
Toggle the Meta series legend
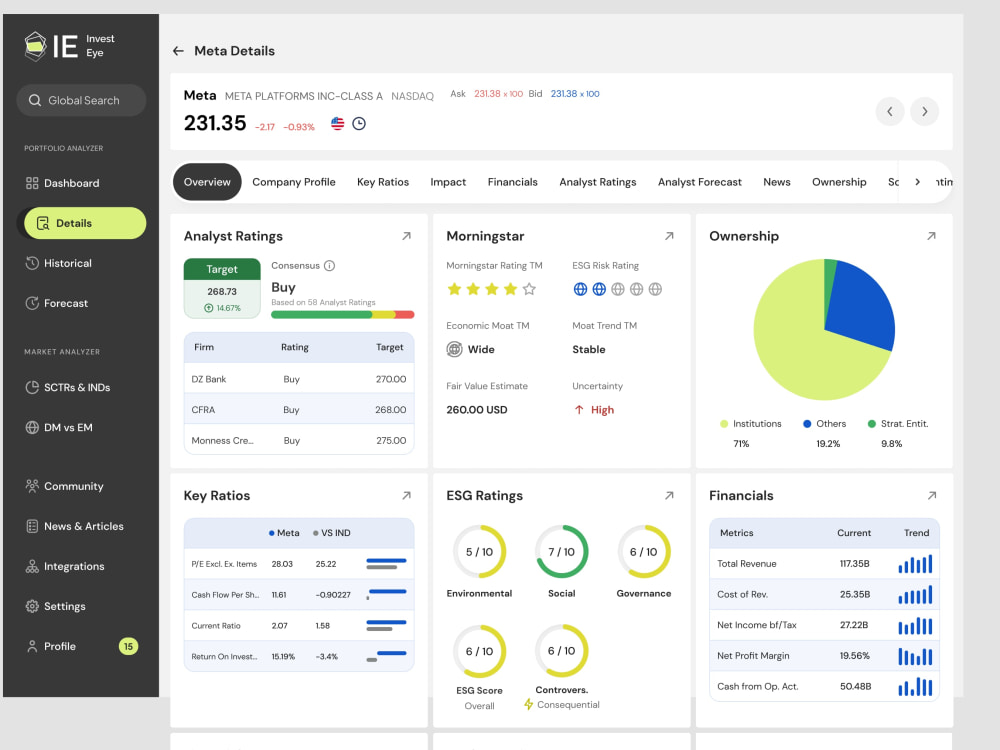(284, 533)
